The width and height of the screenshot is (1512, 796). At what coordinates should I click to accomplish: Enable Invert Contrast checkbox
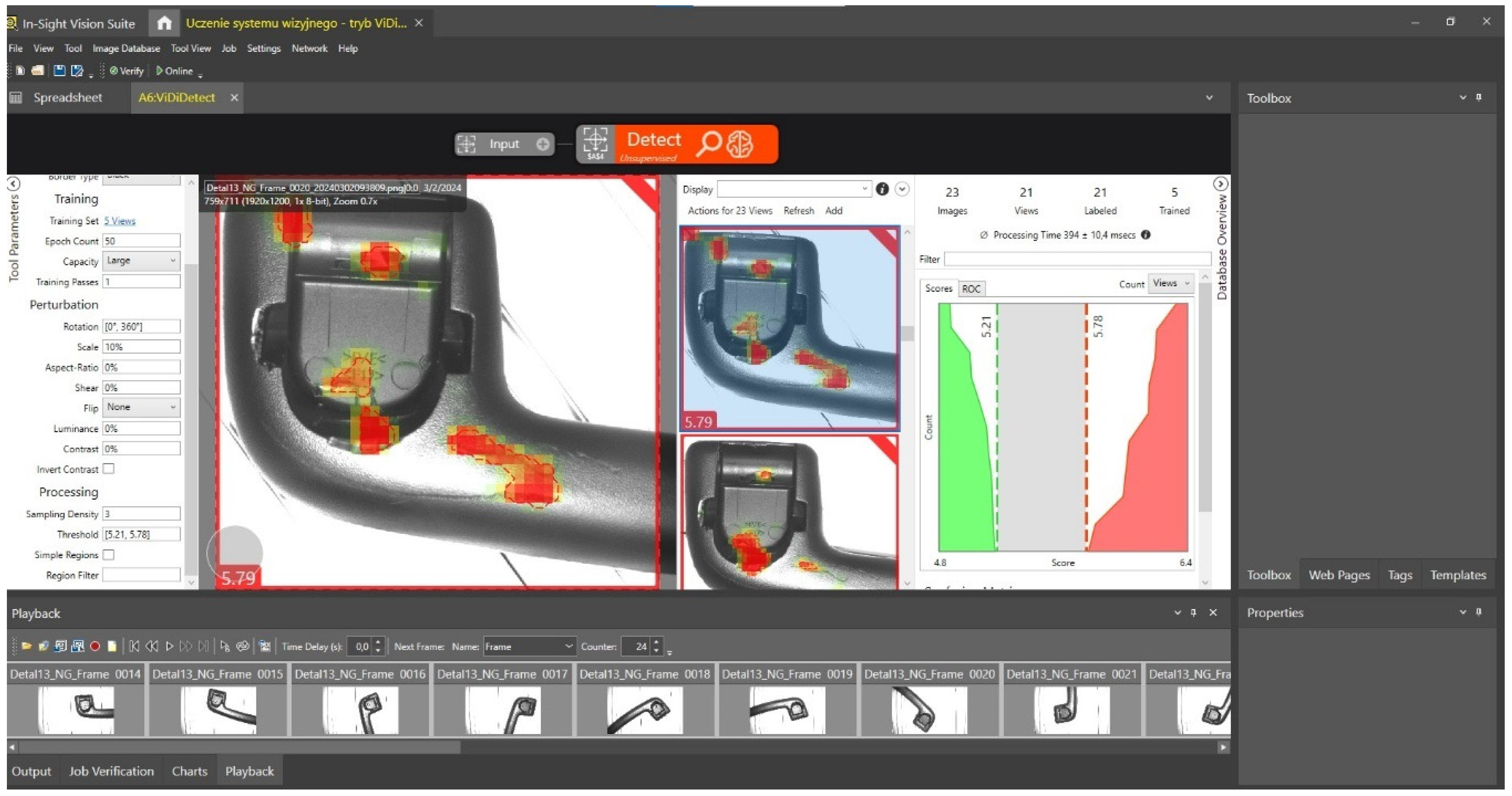109,469
